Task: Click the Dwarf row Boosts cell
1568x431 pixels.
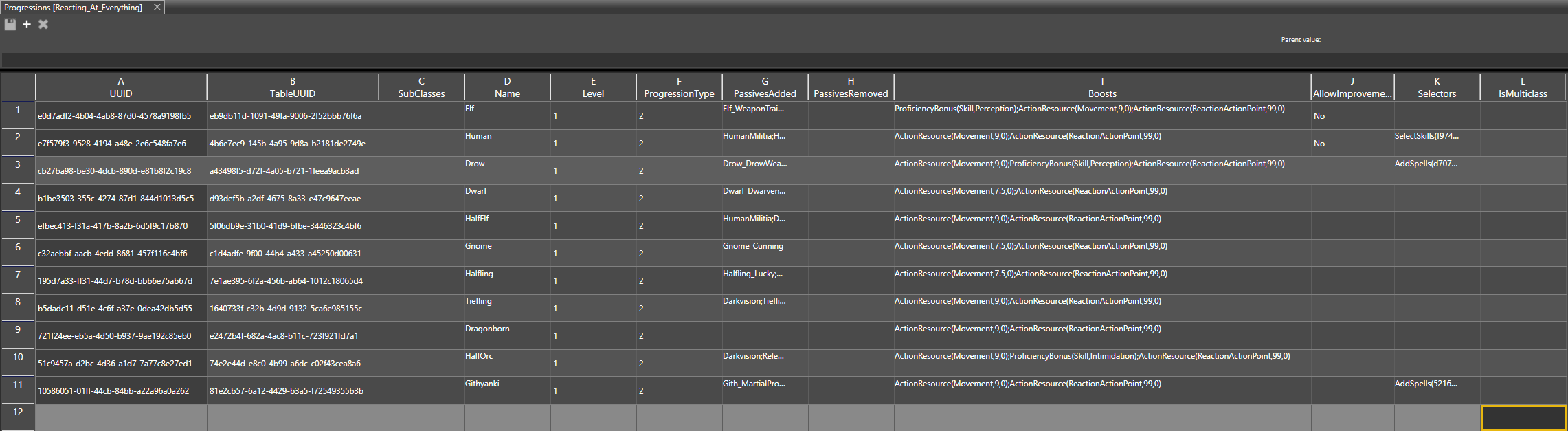Action: pos(1102,197)
